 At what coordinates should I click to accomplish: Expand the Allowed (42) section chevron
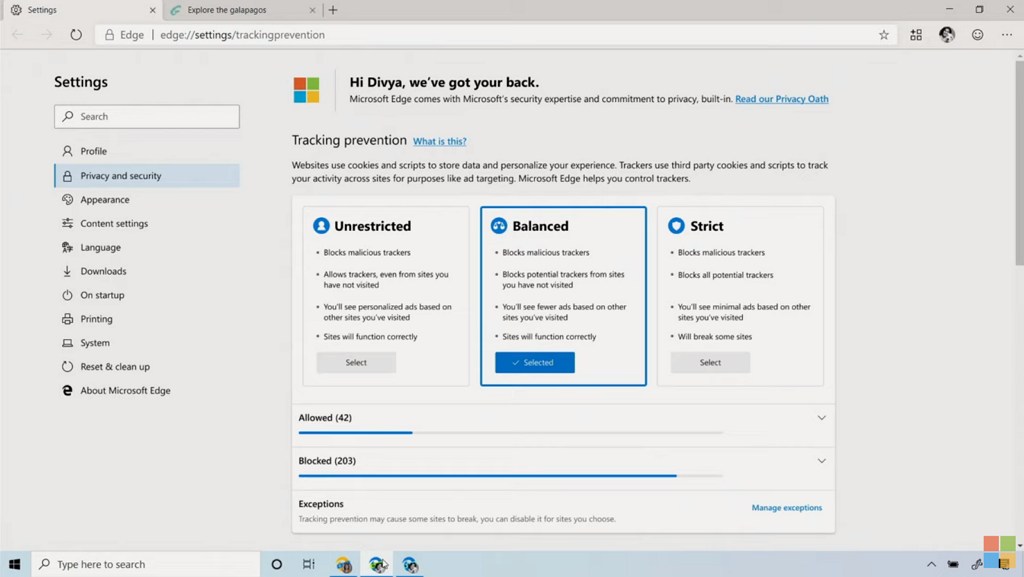point(822,418)
